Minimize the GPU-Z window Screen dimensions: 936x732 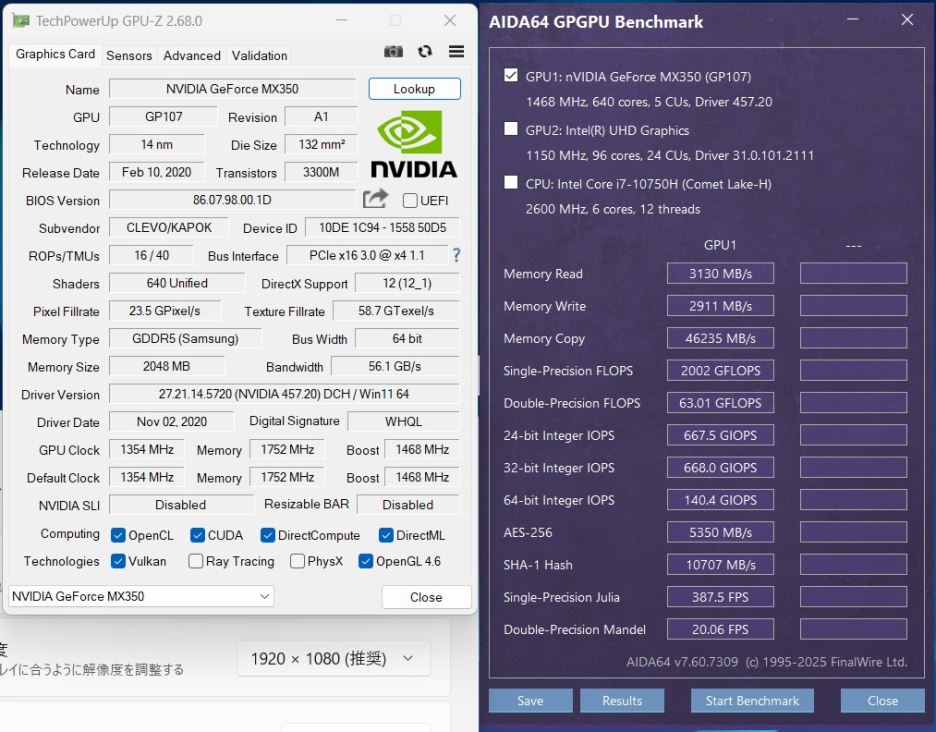(341, 20)
